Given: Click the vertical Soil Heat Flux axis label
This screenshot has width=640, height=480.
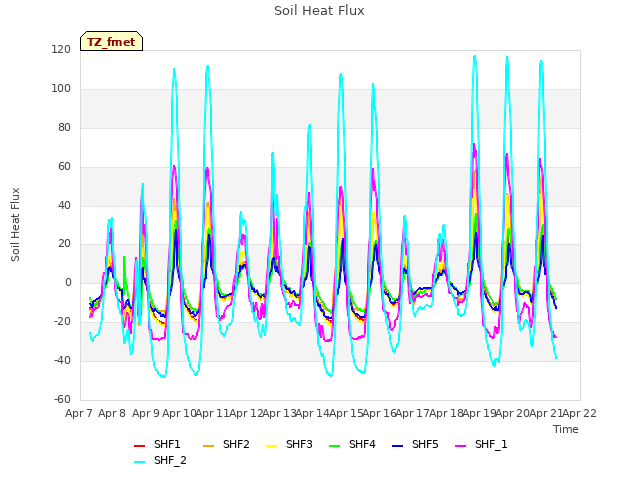Looking at the screenshot, I should pos(15,224).
